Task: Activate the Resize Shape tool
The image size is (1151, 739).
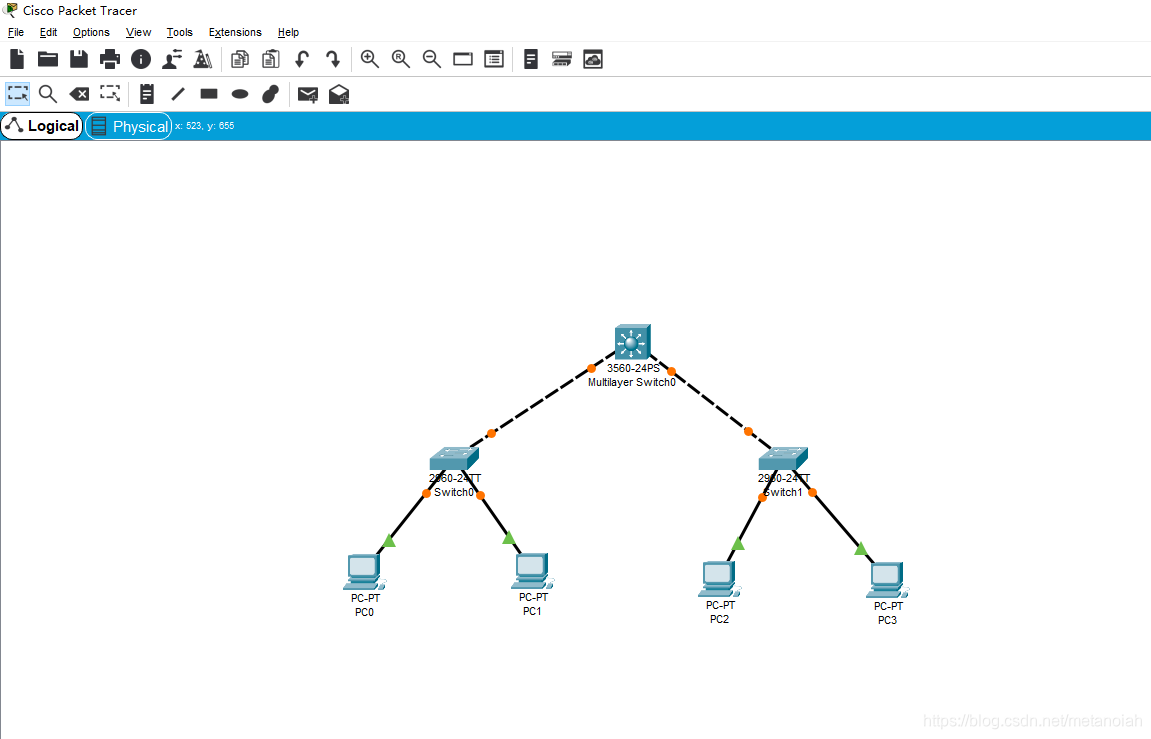Action: click(x=110, y=93)
